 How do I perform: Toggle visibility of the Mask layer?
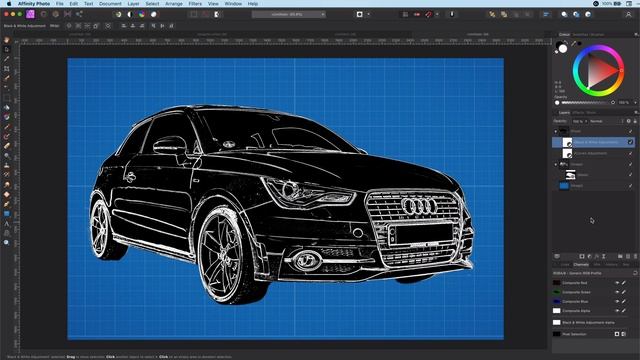coord(631,175)
